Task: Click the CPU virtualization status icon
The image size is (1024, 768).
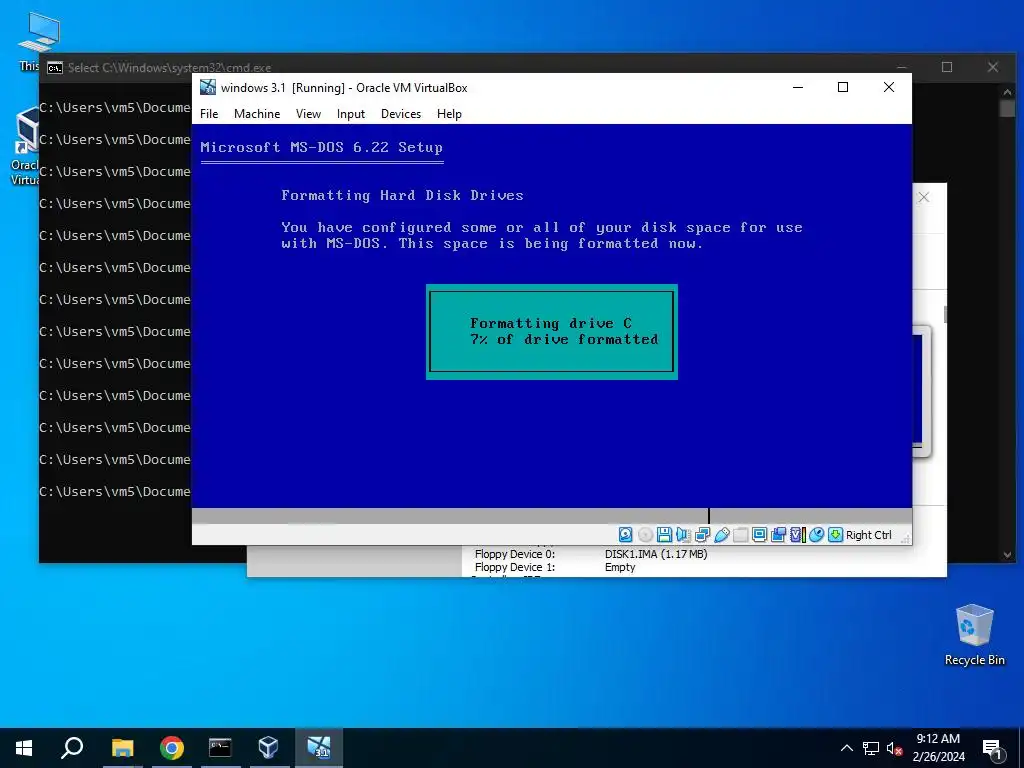Action: pyautogui.click(x=797, y=535)
